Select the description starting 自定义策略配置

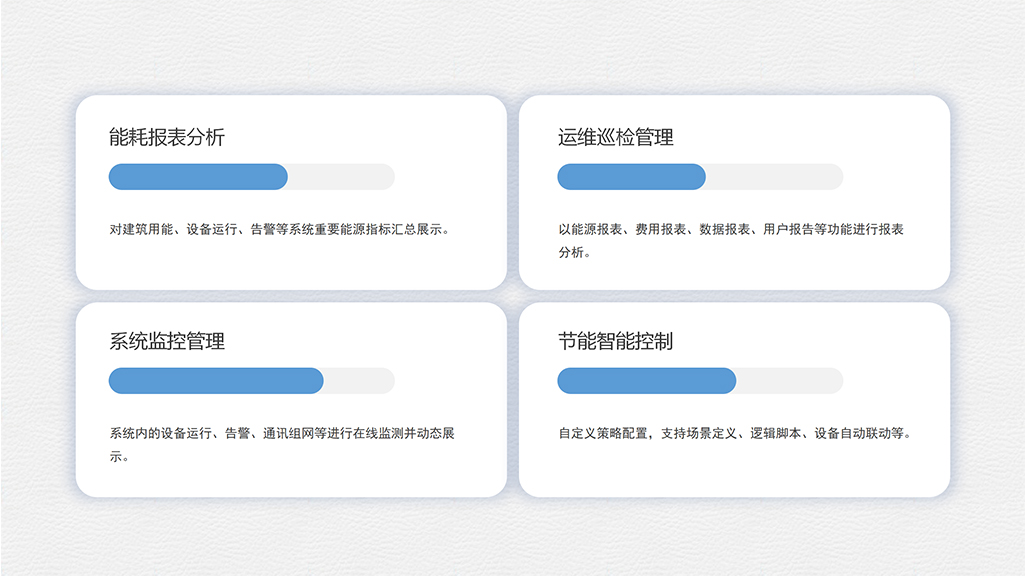point(736,433)
